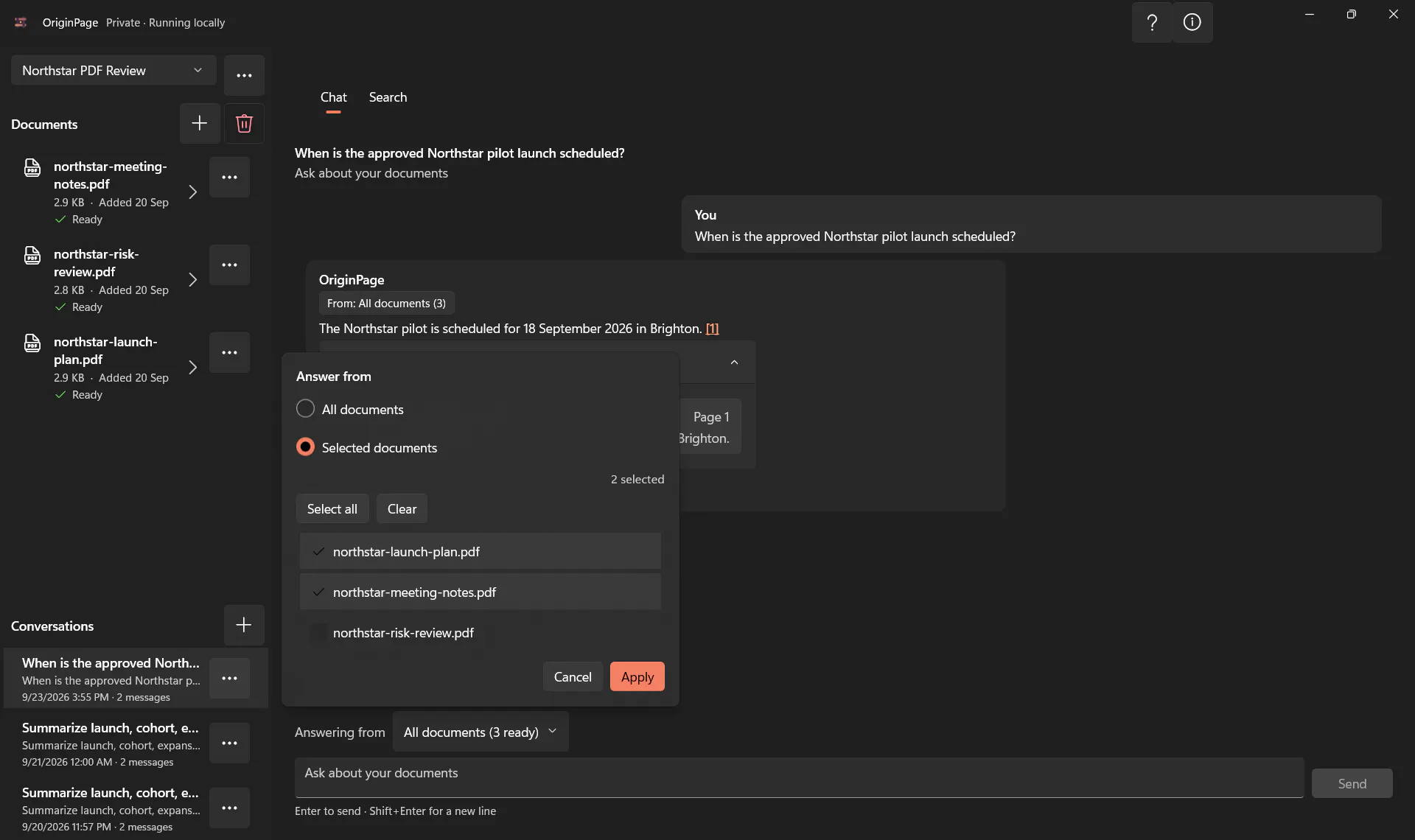Open workspace more options beside Northstar PDF Review

[x=244, y=75]
